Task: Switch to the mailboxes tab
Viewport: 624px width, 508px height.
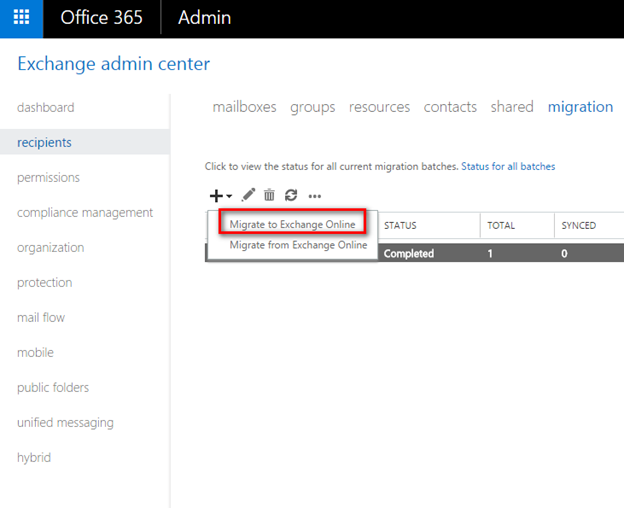Action: [x=244, y=107]
